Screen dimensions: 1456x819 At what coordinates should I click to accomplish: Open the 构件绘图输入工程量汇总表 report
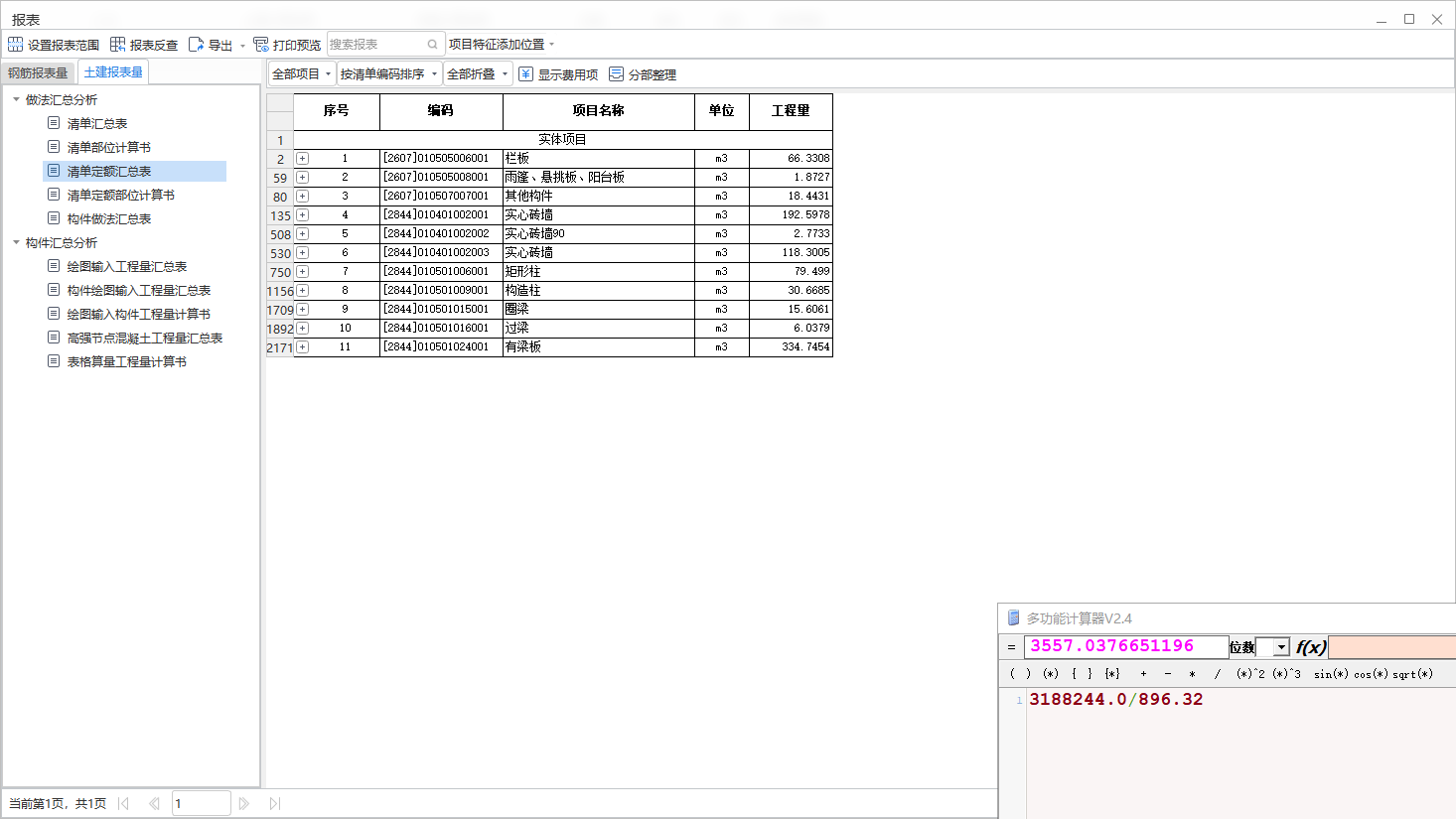point(139,291)
